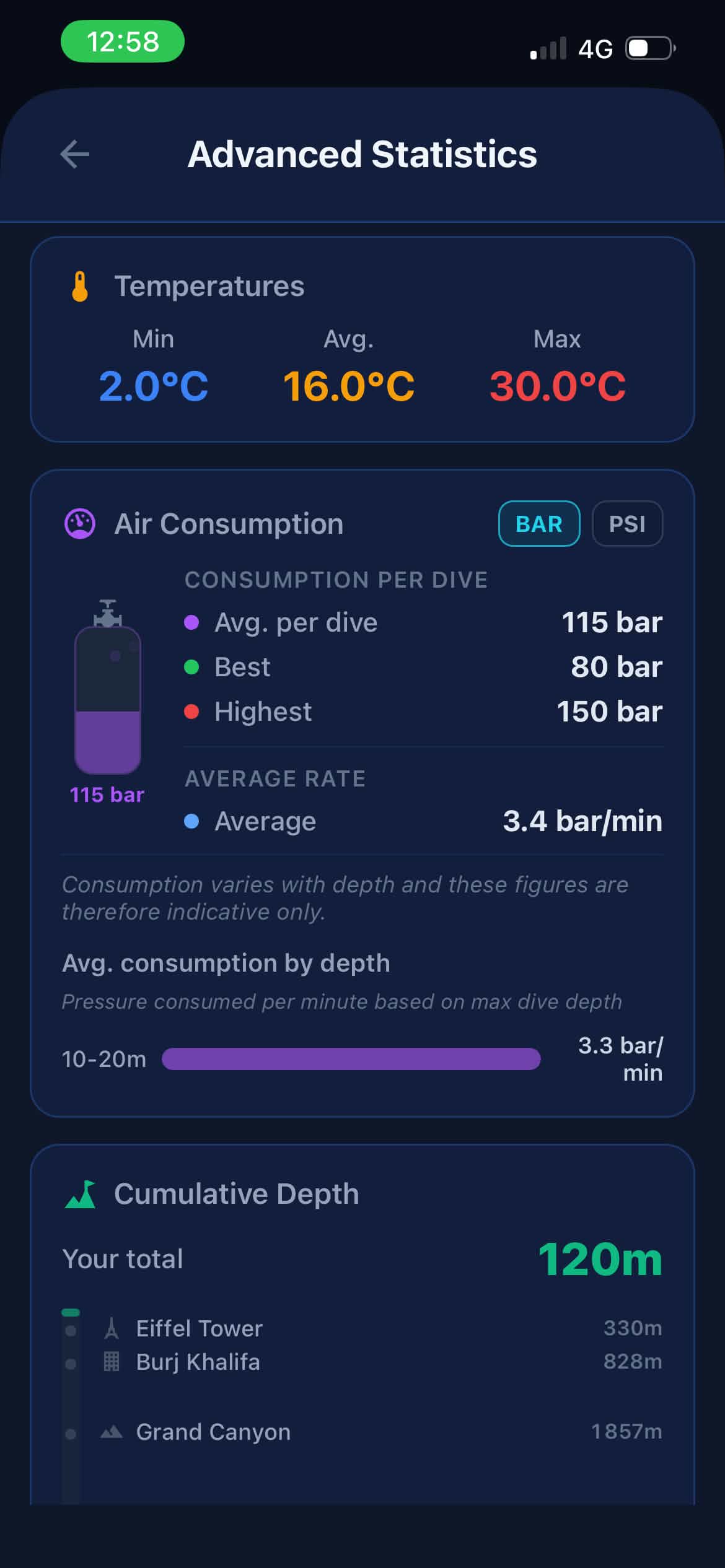This screenshot has height=1568, width=725.
Task: Tap the Burj Khalifa building icon
Action: pyautogui.click(x=112, y=1362)
